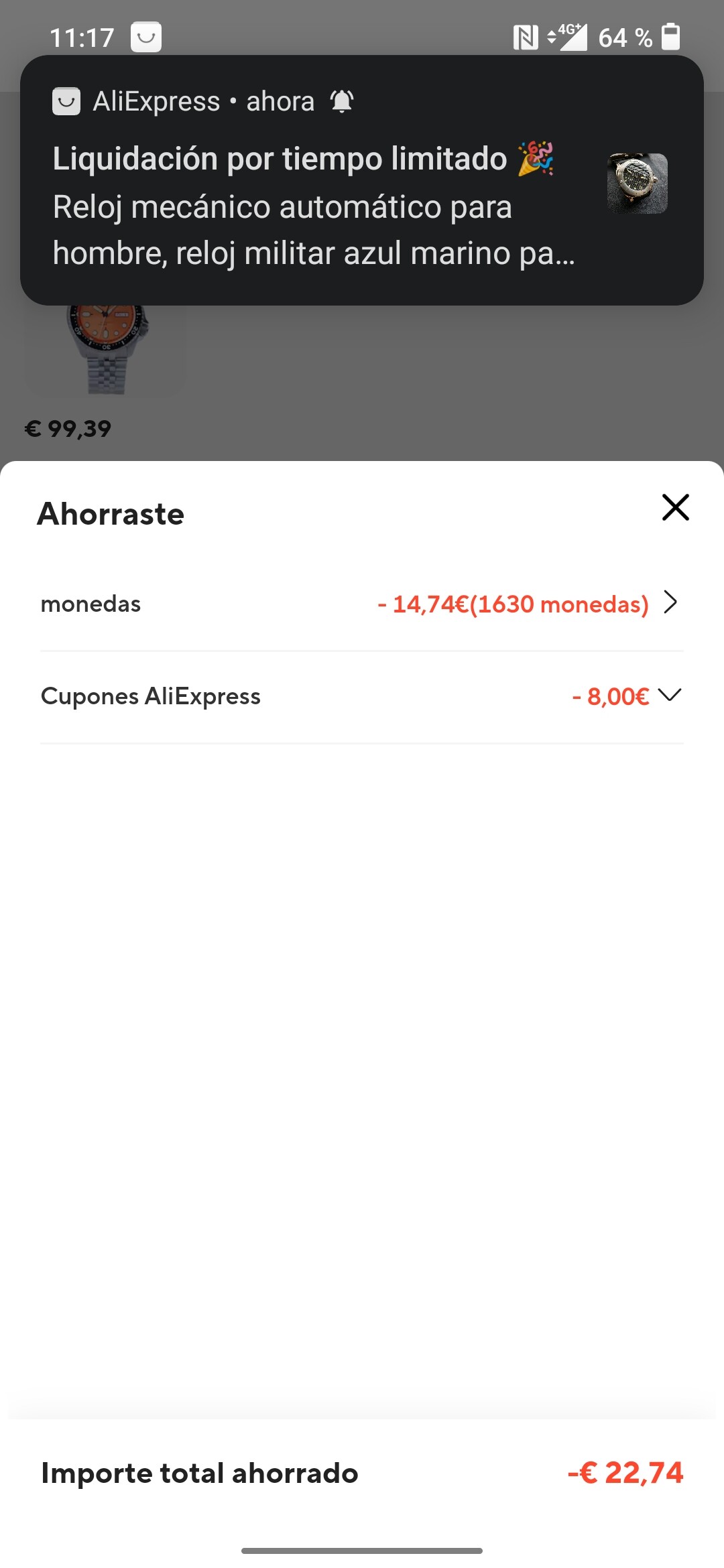Close the Ahorraste savings sheet

[675, 507]
